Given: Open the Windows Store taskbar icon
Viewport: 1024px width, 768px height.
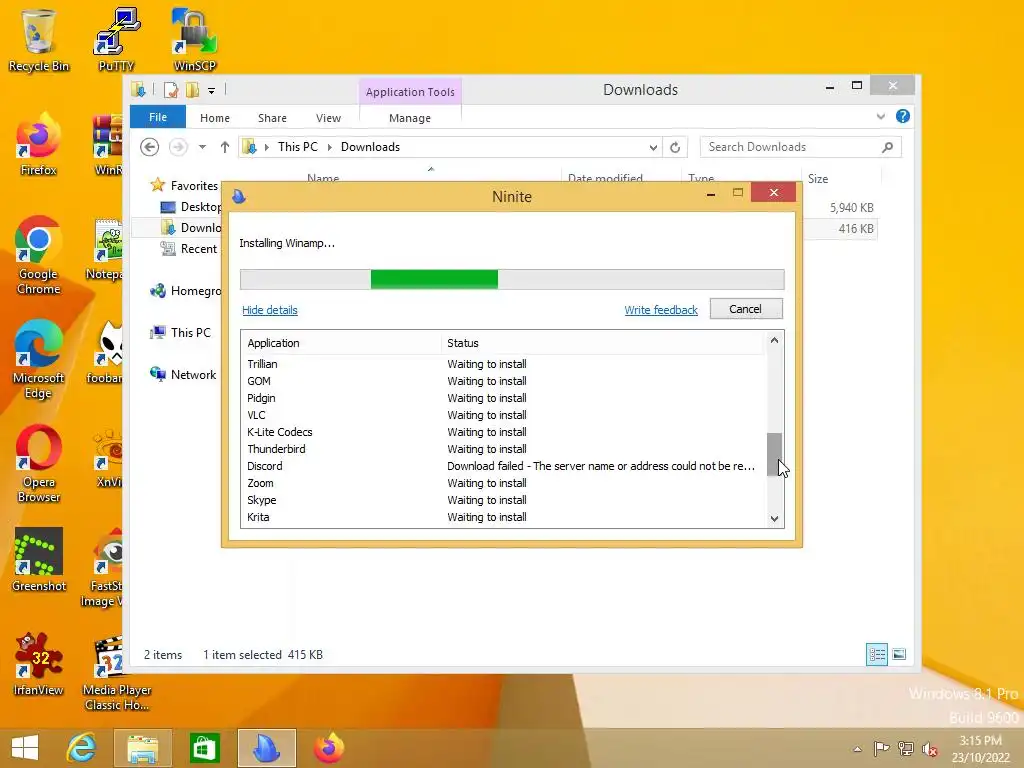Looking at the screenshot, I should [x=204, y=748].
